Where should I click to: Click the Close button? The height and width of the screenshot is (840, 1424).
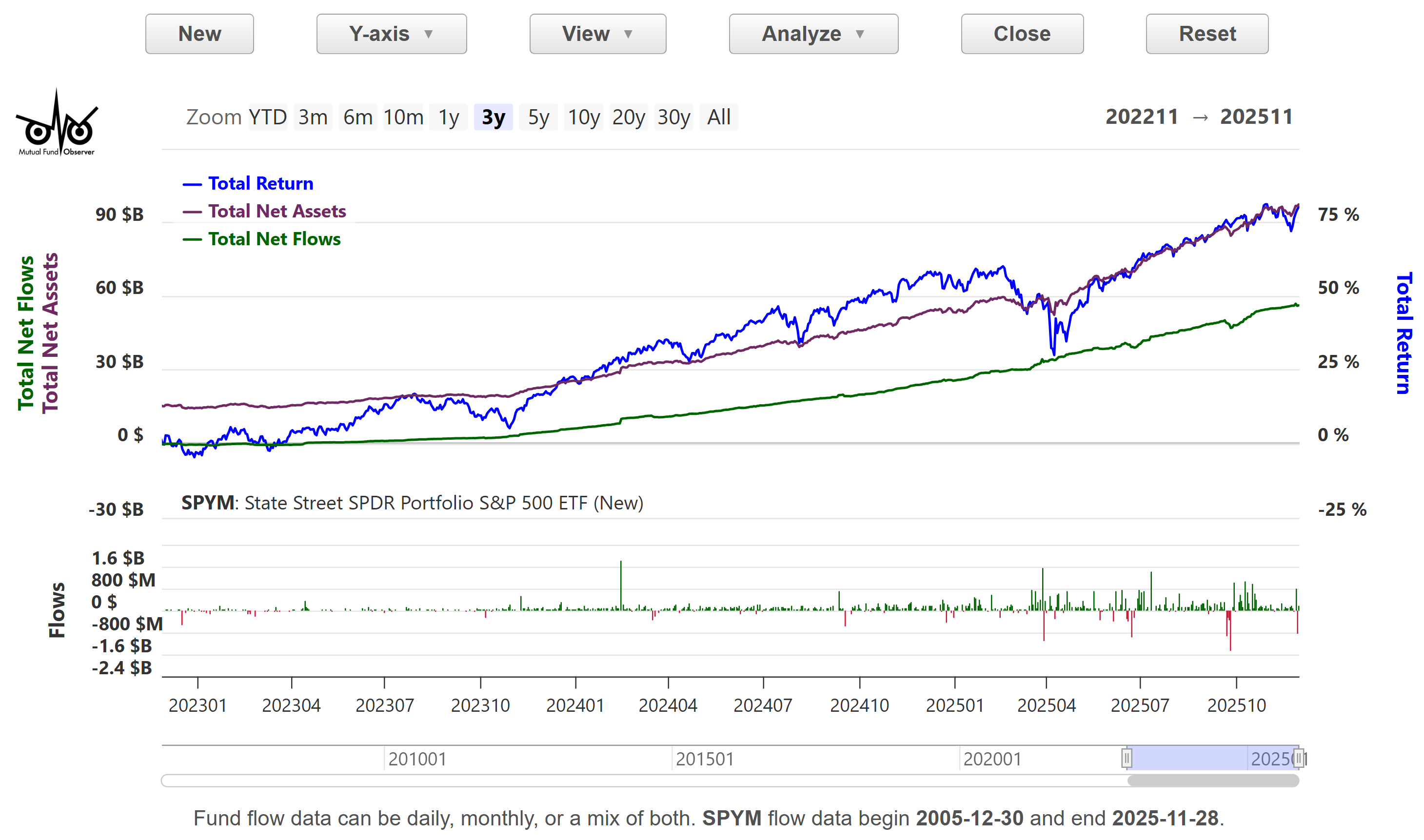pyautogui.click(x=1022, y=34)
